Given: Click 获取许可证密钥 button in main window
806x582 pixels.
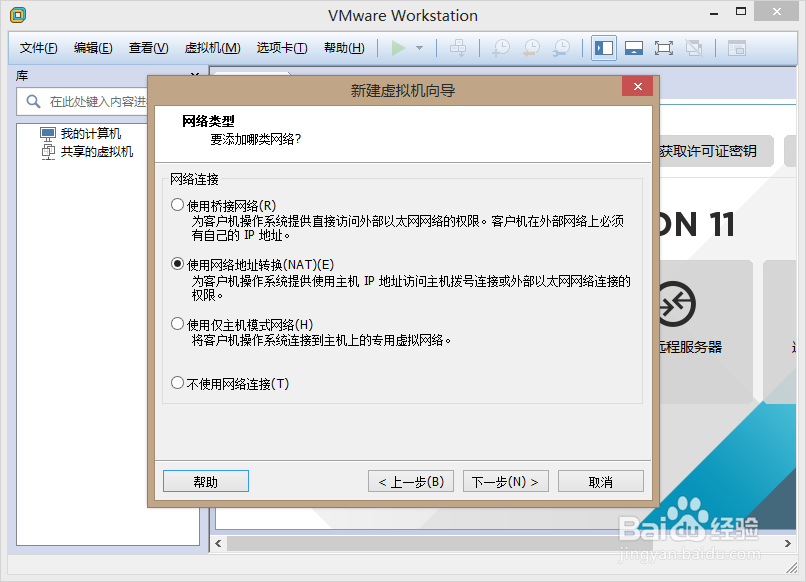Looking at the screenshot, I should point(716,151).
